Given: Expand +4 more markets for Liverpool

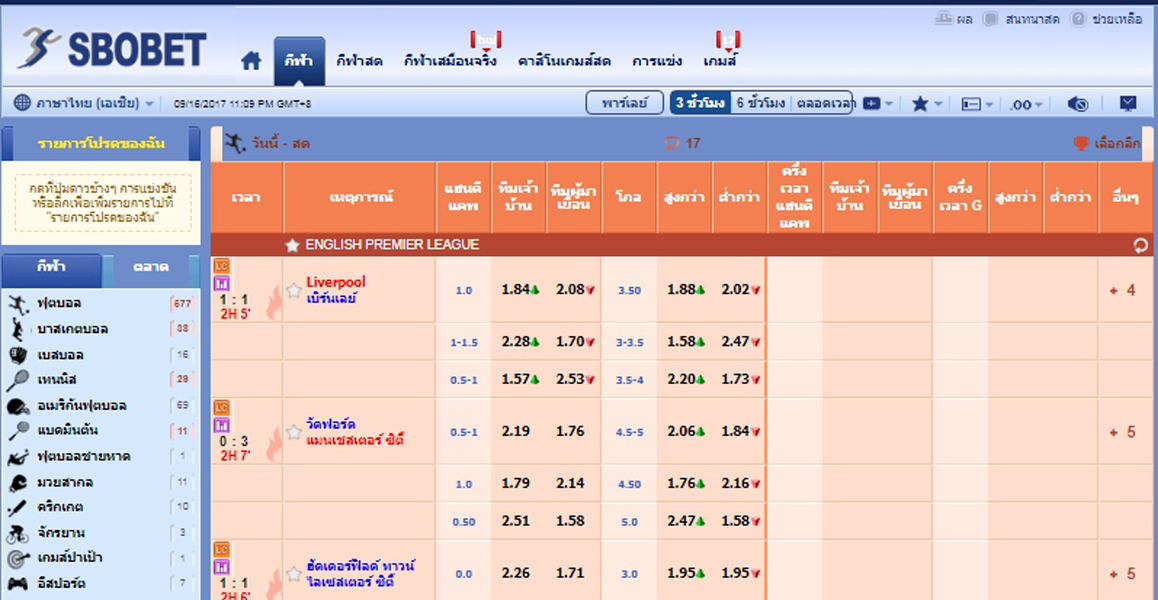Looking at the screenshot, I should point(1123,290).
